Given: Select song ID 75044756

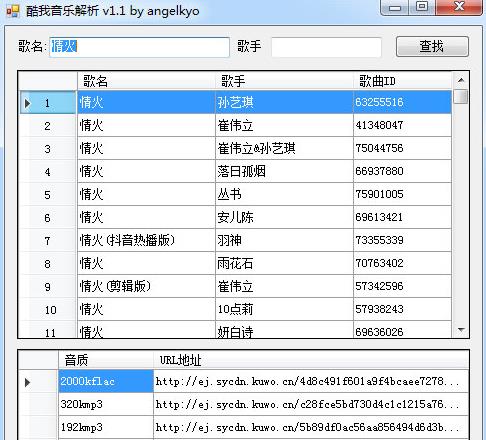Looking at the screenshot, I should pos(403,148).
